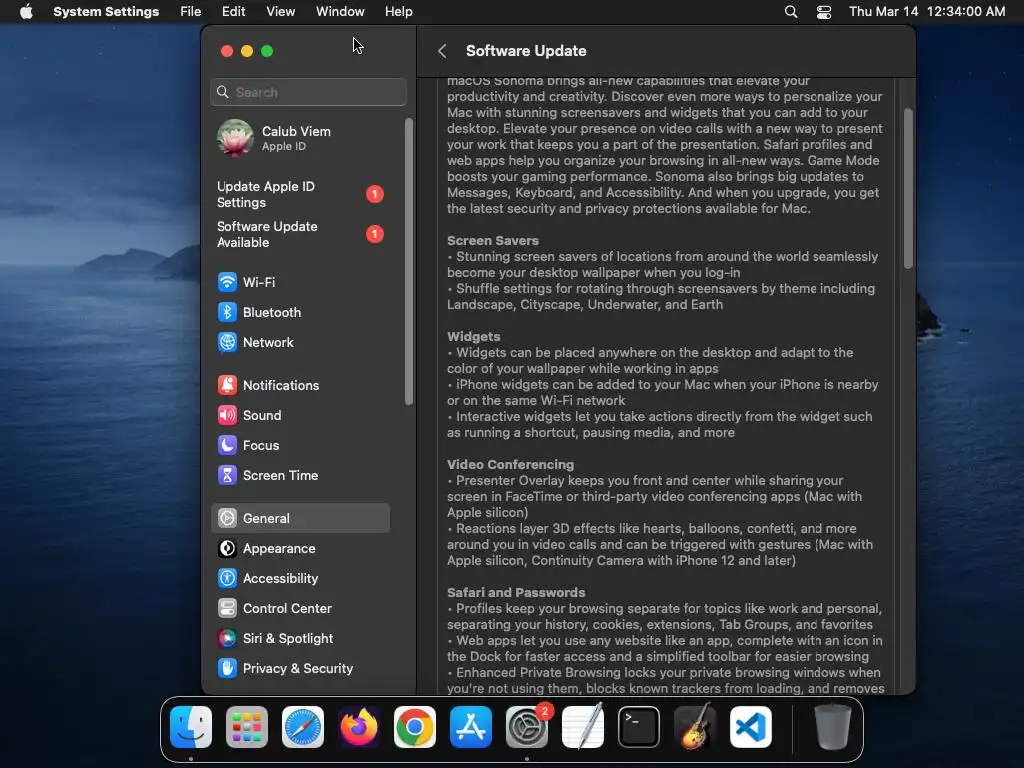Open Privacy & Security settings
This screenshot has height=768, width=1024.
click(x=300, y=669)
